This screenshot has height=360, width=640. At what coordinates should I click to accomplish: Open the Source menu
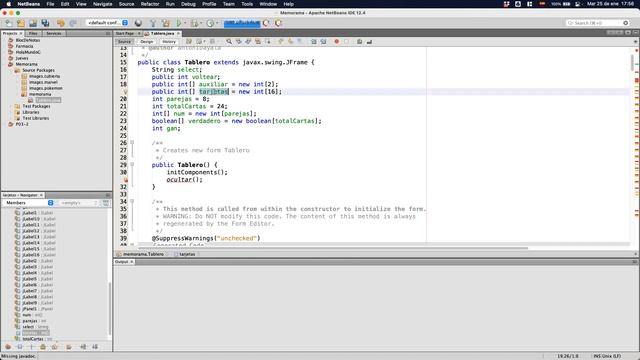pyautogui.click(x=126, y=4)
